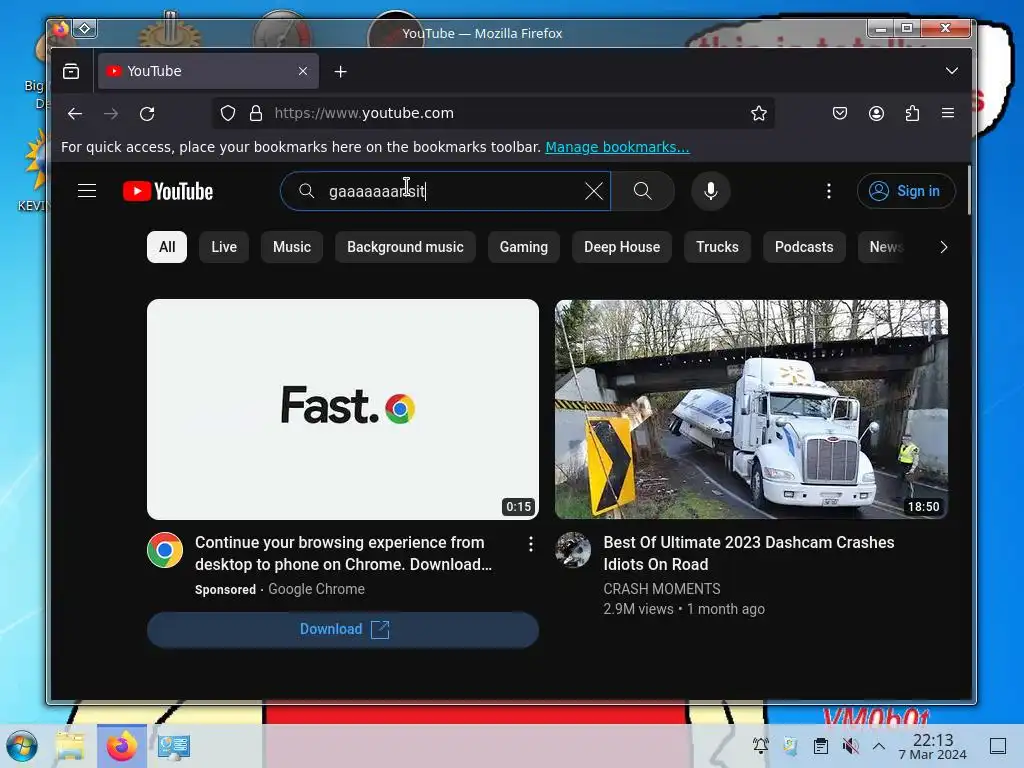Select the Gaming filter chip
Viewport: 1024px width, 768px height.
524,247
